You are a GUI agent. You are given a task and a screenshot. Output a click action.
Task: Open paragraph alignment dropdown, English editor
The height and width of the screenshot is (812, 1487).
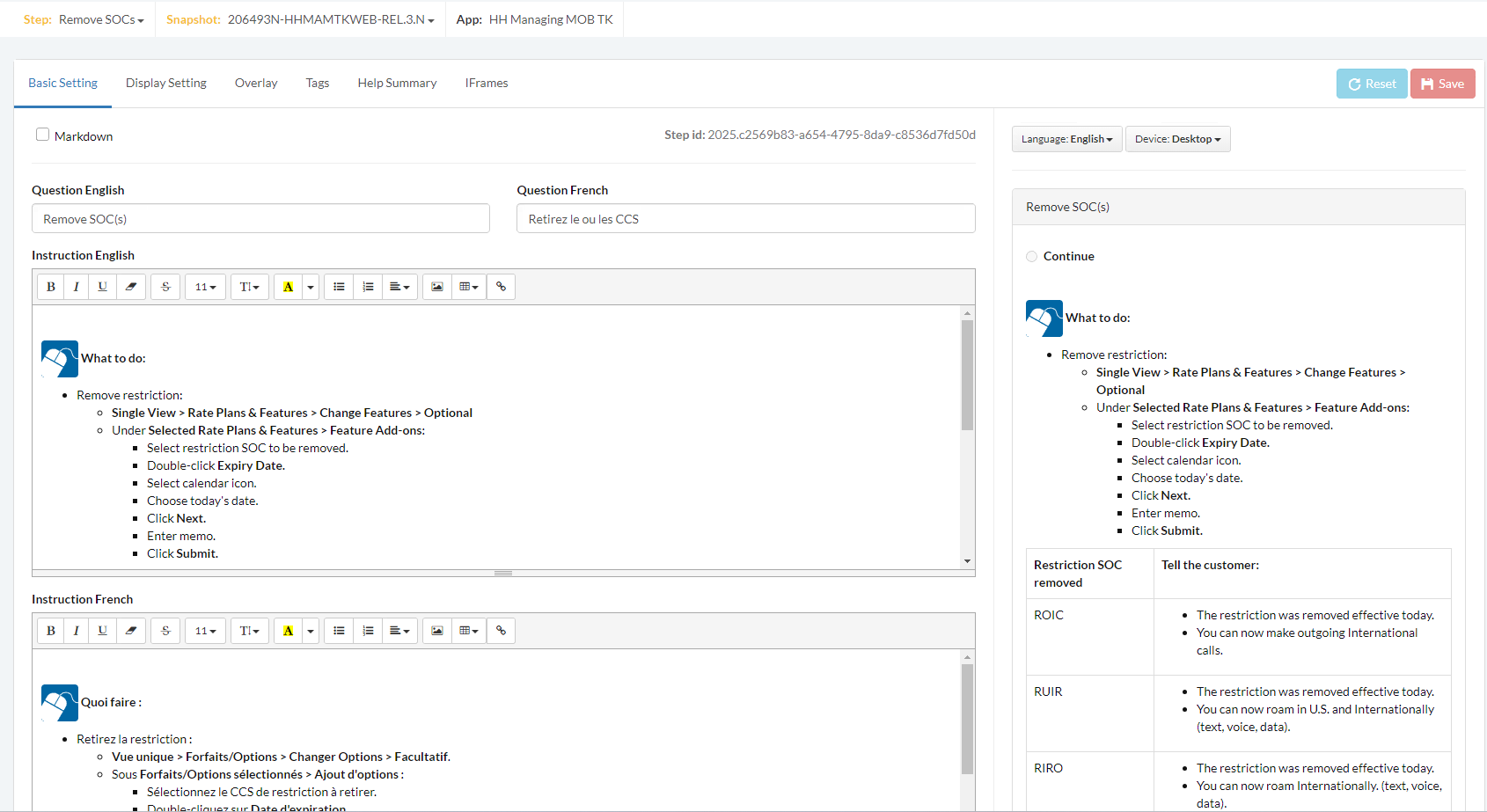(400, 287)
